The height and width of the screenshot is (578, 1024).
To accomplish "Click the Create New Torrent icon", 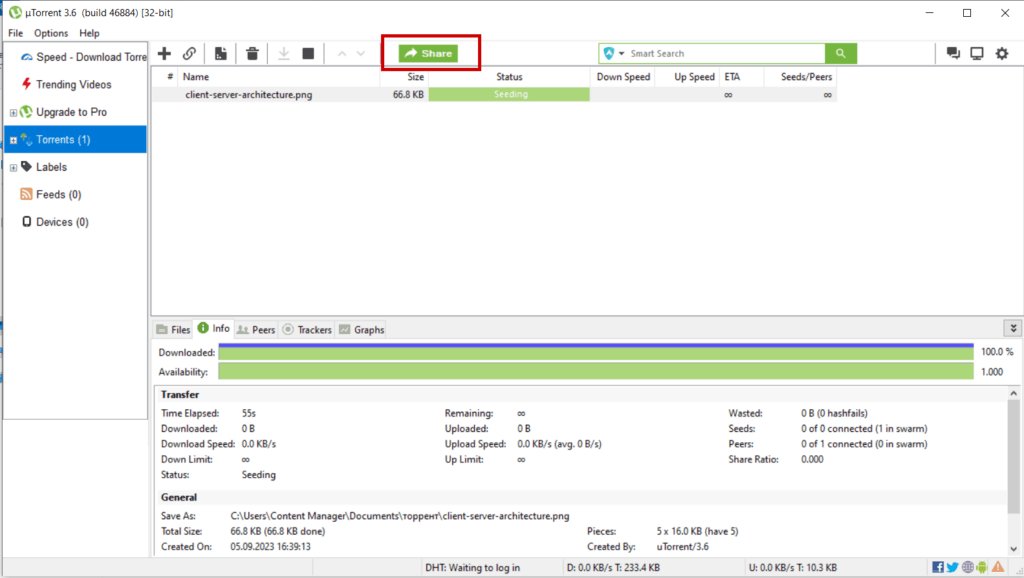I will [220, 53].
